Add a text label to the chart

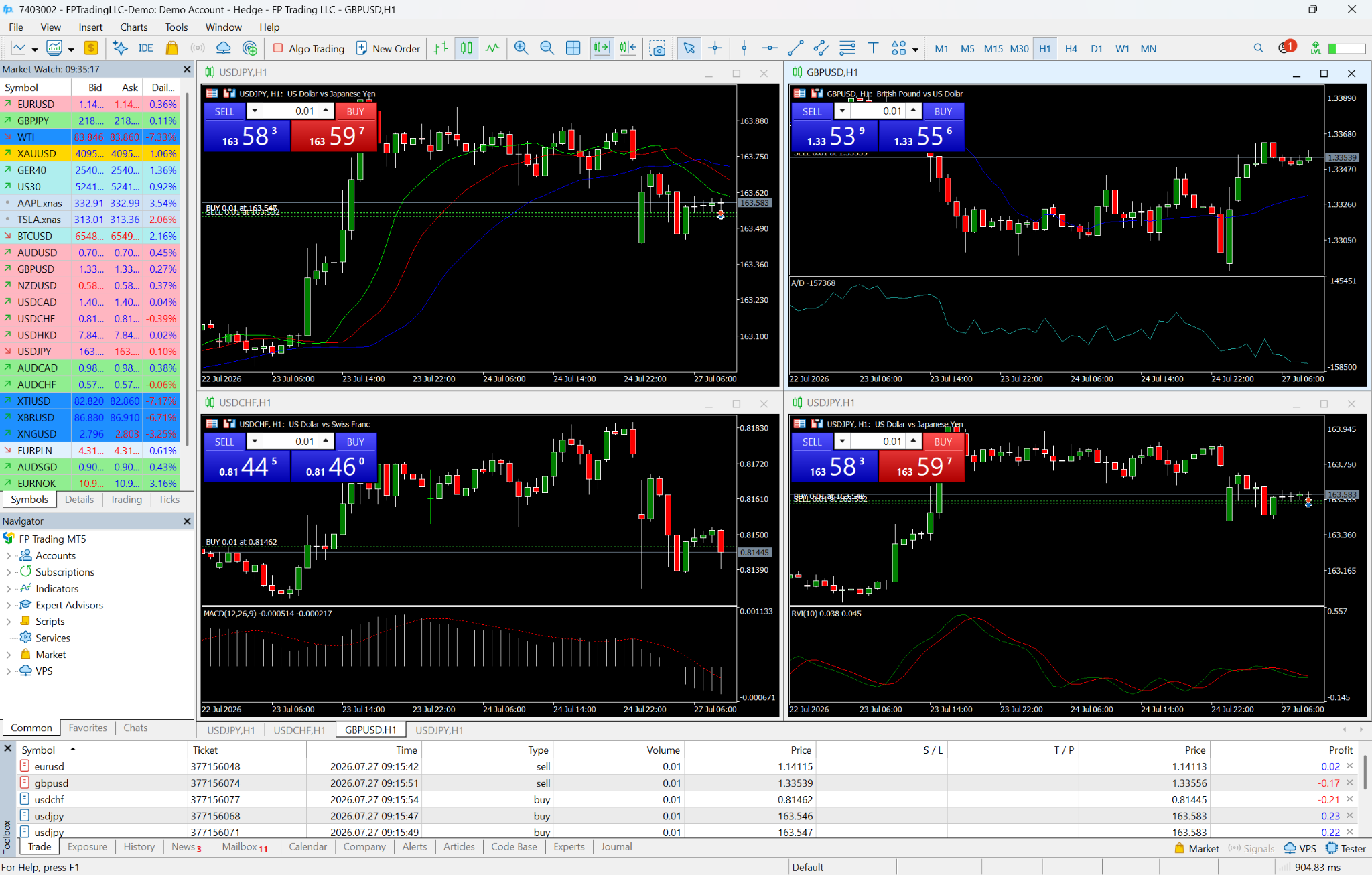(x=873, y=48)
